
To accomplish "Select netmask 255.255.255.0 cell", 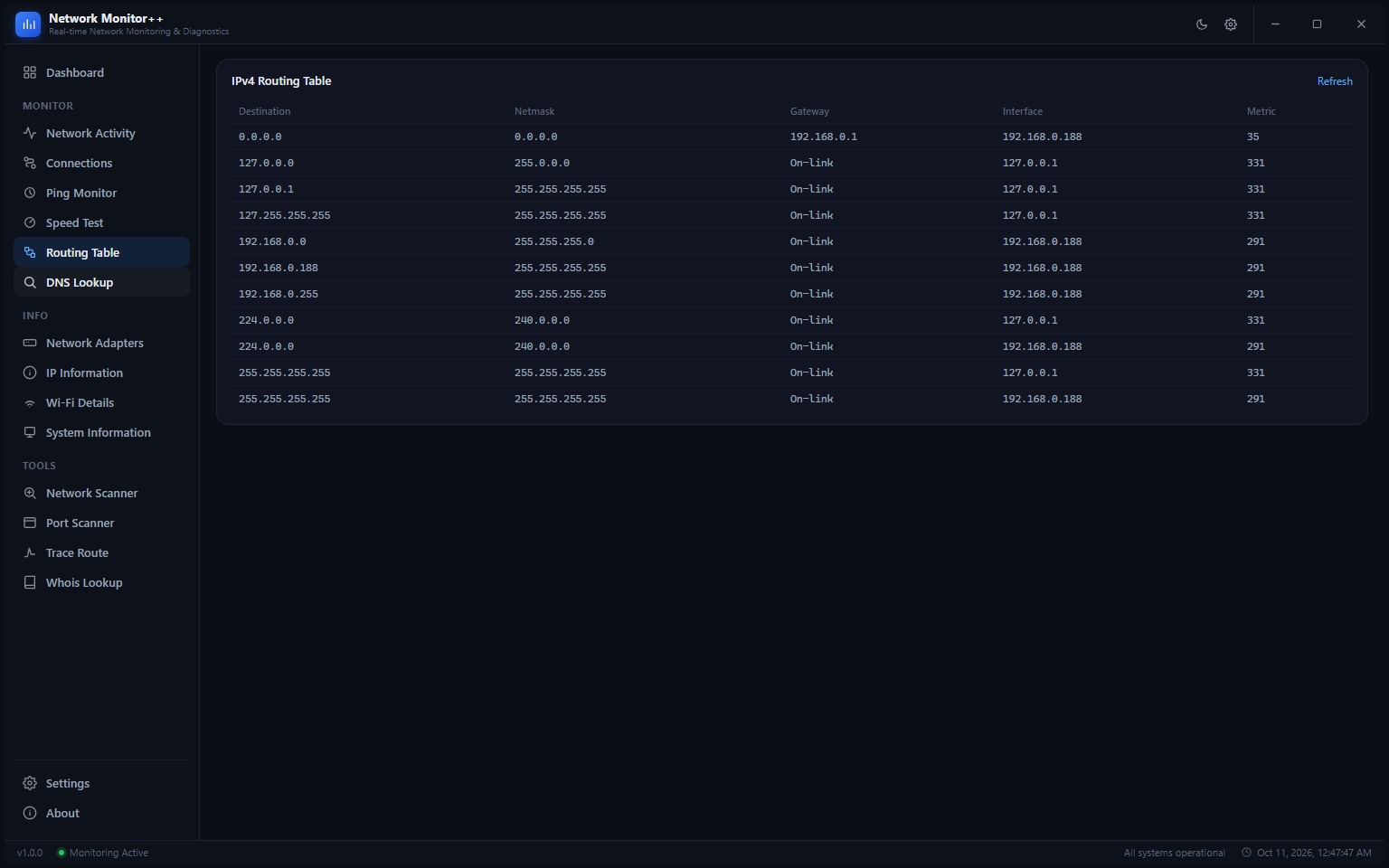I will 554,241.
